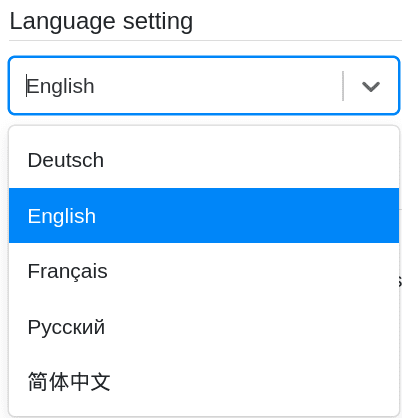Choose the last option in Chinese characters
This screenshot has height=418, width=402.
(204, 382)
